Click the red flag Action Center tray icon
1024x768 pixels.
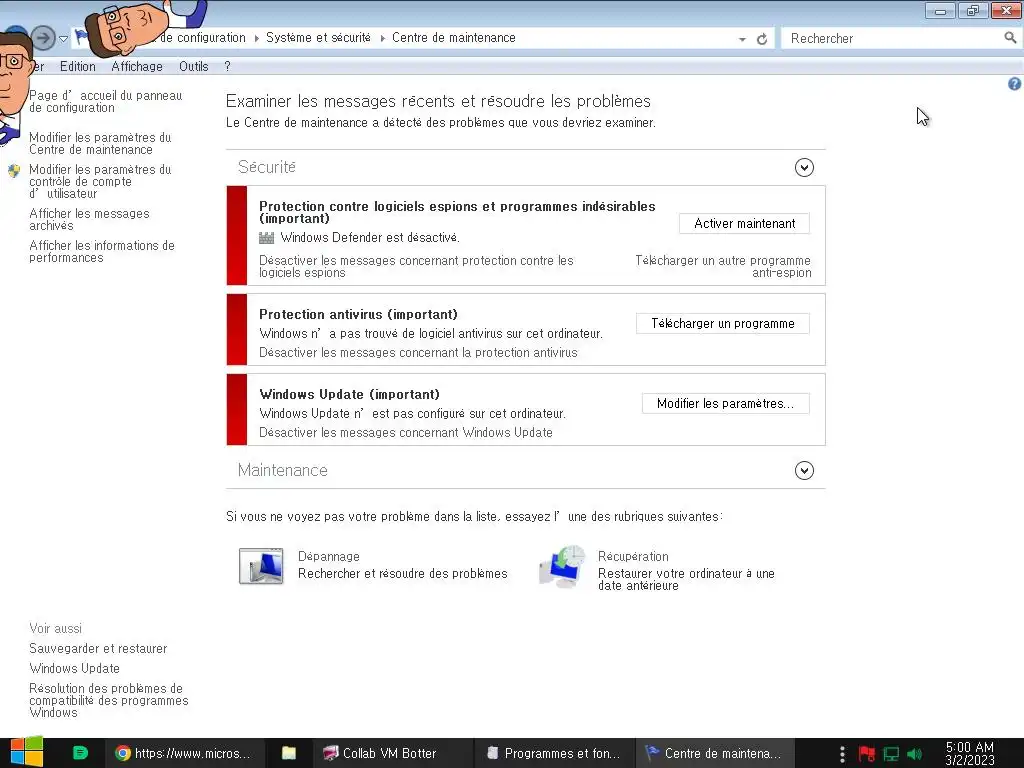pos(867,754)
